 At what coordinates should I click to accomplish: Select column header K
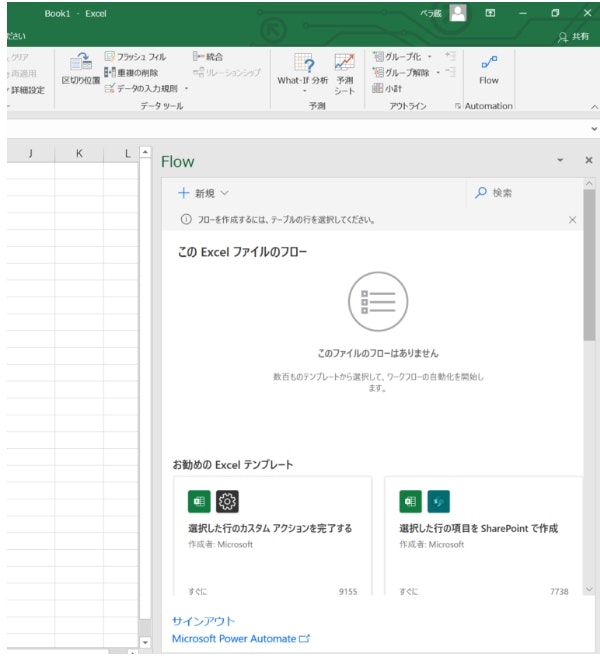point(79,154)
